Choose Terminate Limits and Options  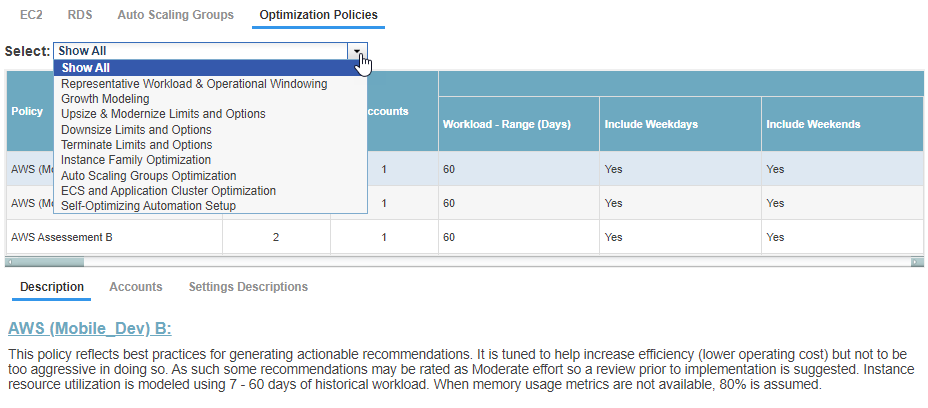click(x=136, y=145)
